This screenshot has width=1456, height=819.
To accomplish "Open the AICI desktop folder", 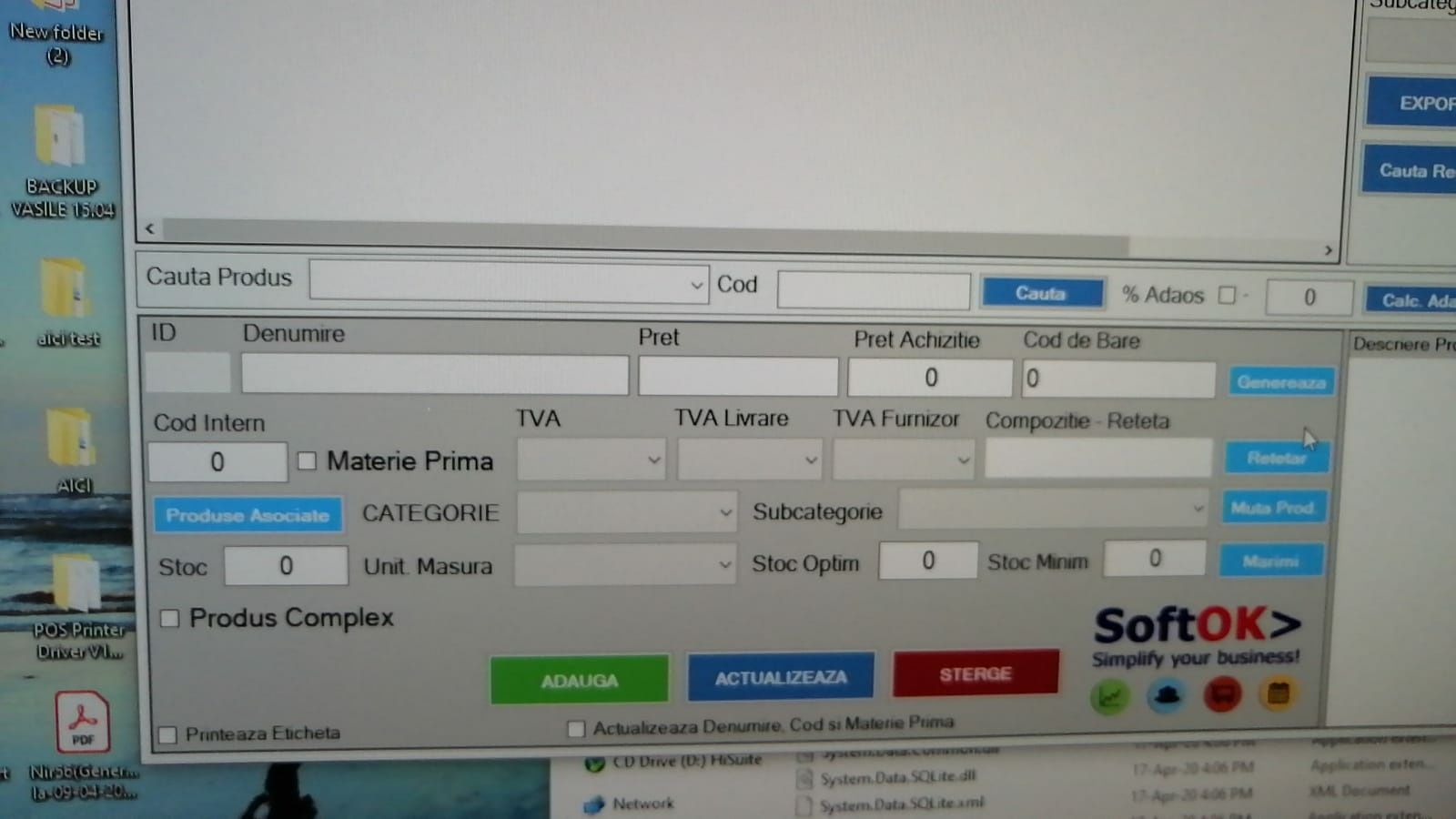I will click(x=73, y=450).
